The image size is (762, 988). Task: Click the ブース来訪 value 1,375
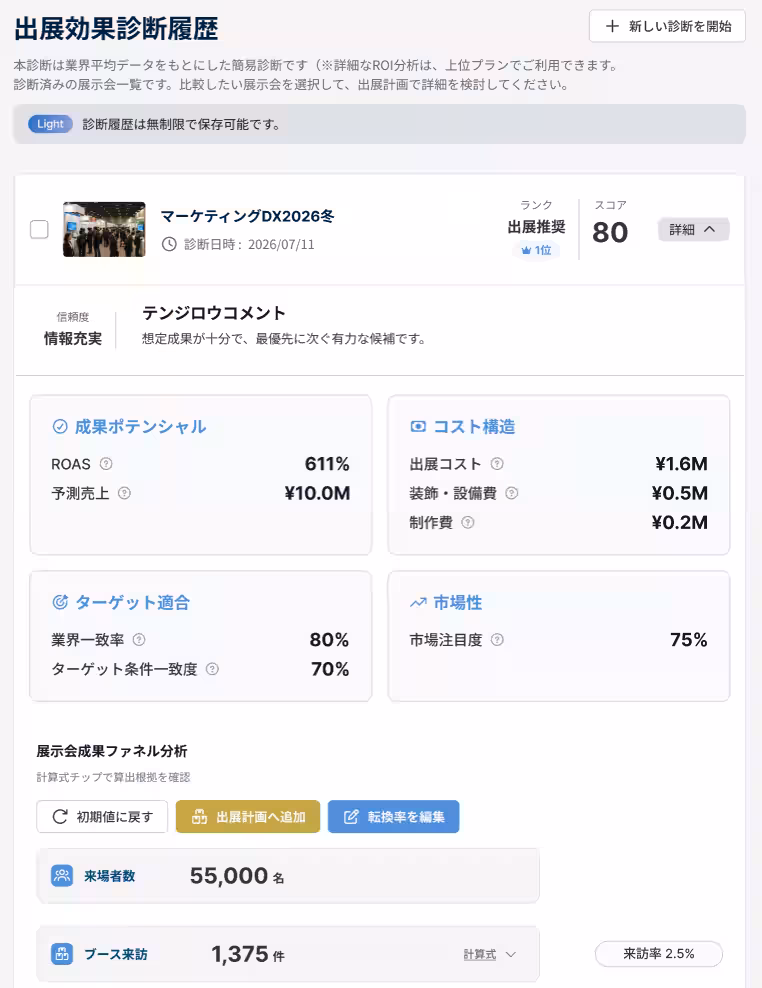coord(240,954)
